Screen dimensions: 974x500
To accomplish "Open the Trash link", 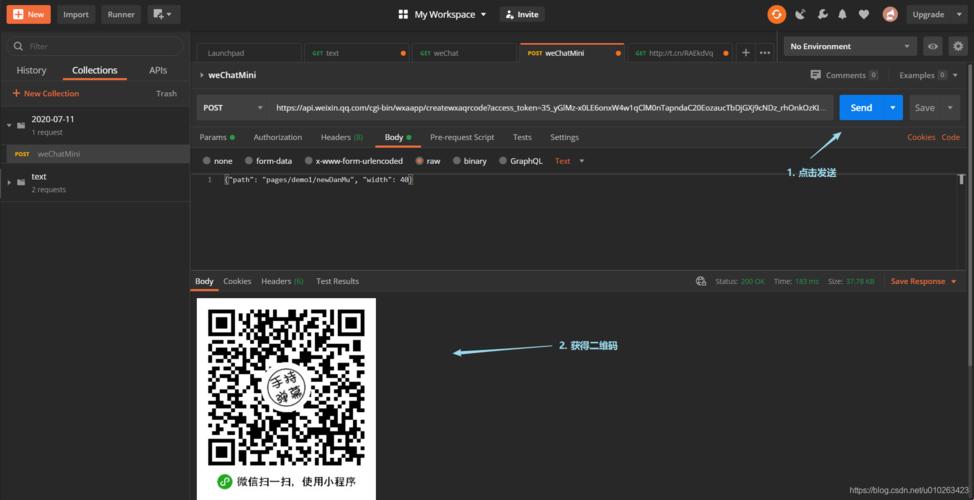I will pyautogui.click(x=166, y=93).
